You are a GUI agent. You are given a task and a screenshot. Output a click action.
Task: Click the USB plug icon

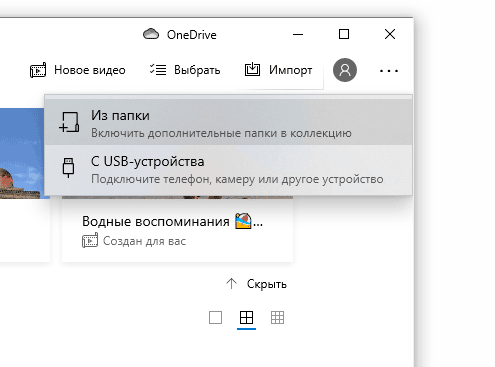point(68,168)
